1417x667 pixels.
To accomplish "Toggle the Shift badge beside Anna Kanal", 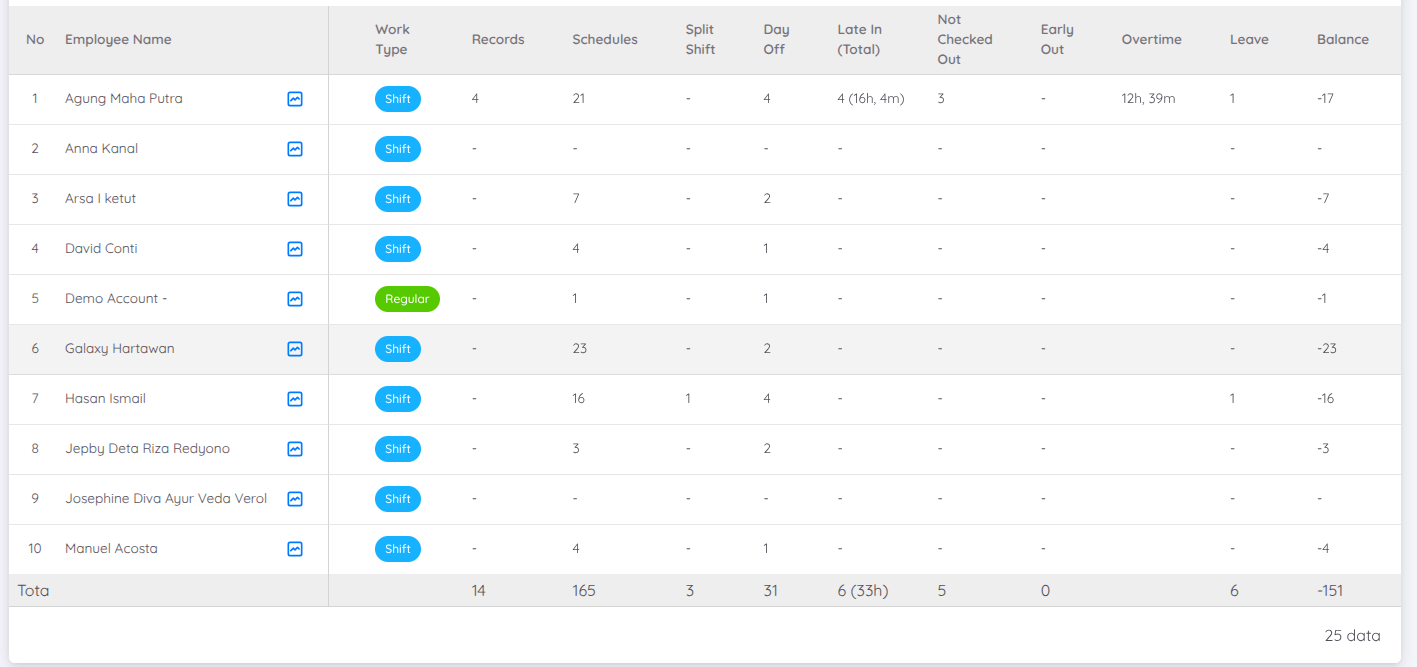I will click(x=398, y=149).
